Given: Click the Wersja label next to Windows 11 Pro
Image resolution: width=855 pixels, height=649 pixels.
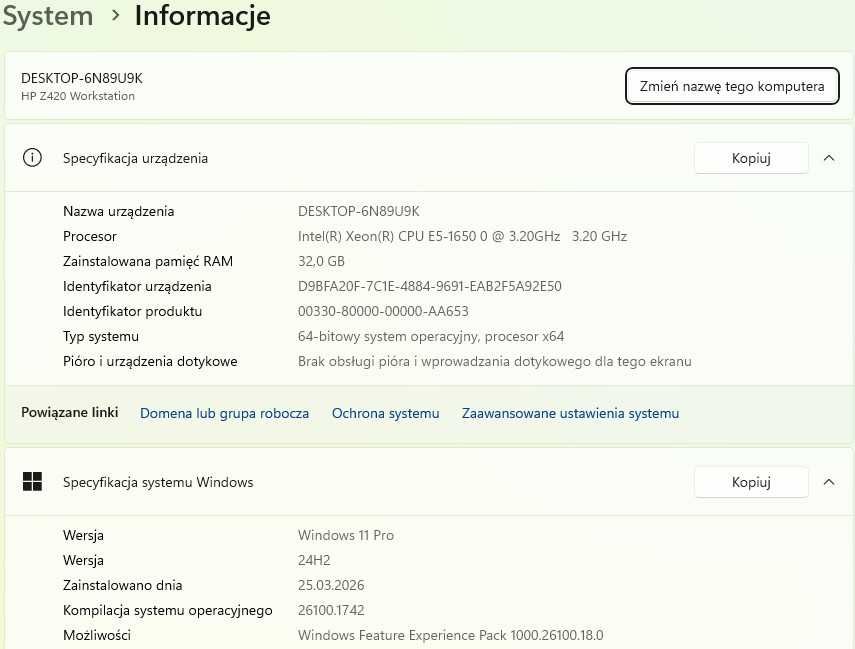Looking at the screenshot, I should [83, 535].
